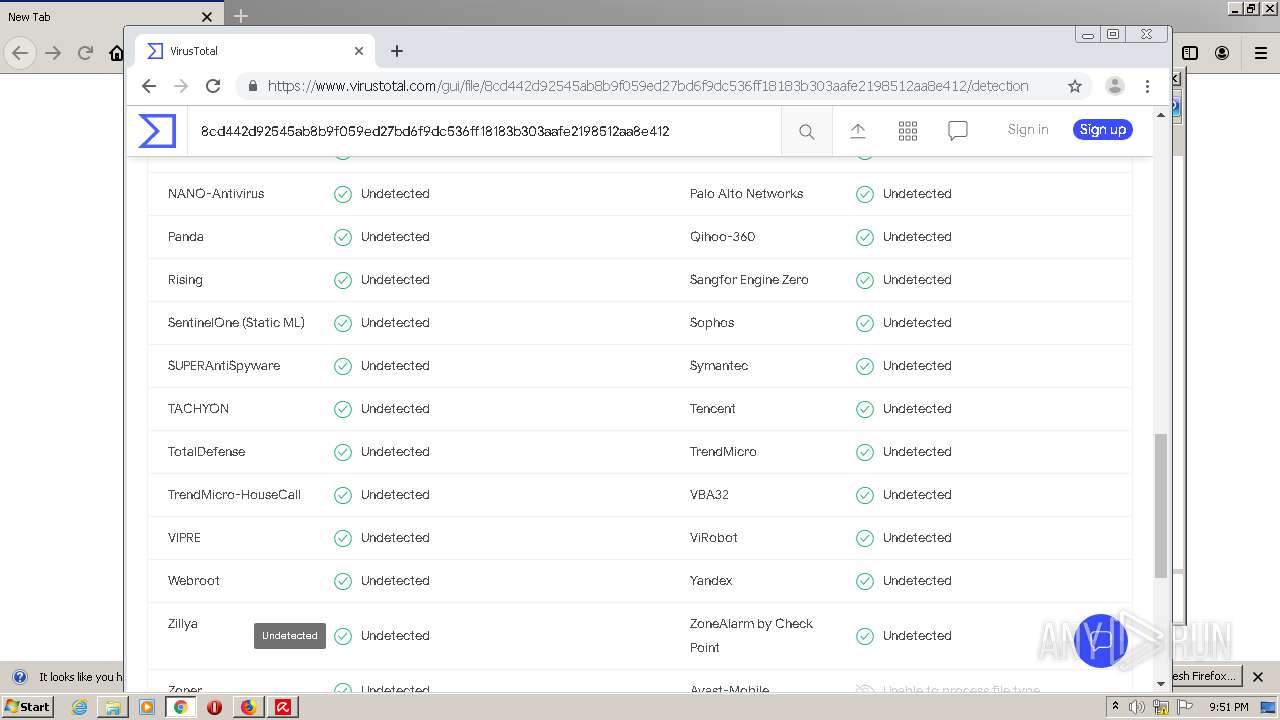Click the Qihoo-360 engine name
1280x720 pixels.
click(722, 237)
